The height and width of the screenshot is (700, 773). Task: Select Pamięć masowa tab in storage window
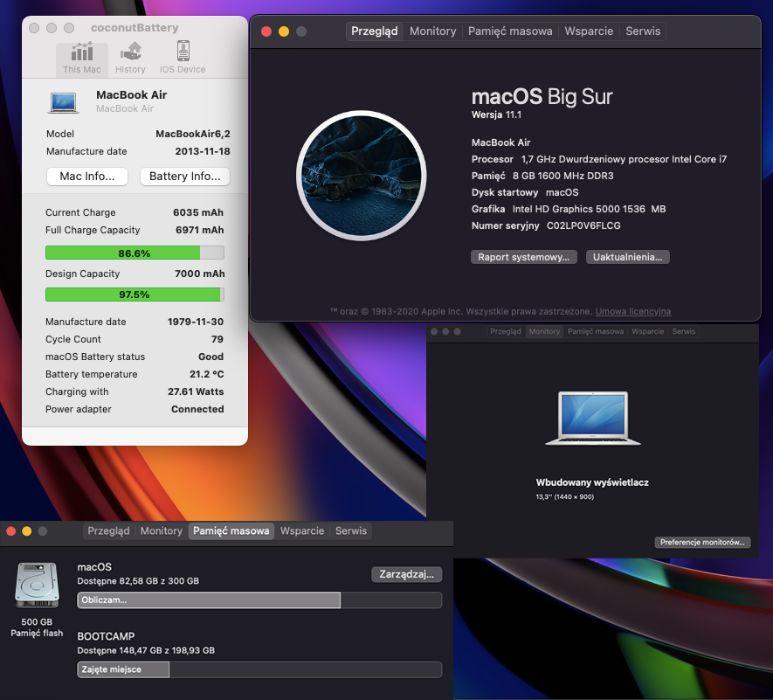(x=231, y=531)
